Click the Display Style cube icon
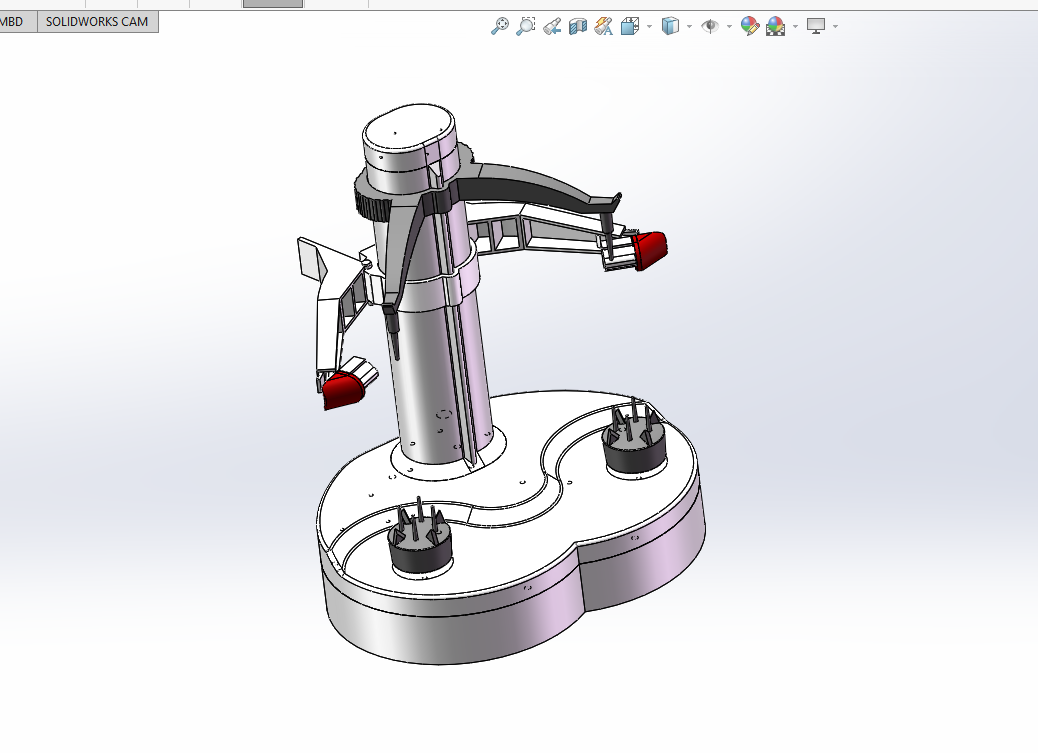This screenshot has height=753, width=1038. (671, 26)
